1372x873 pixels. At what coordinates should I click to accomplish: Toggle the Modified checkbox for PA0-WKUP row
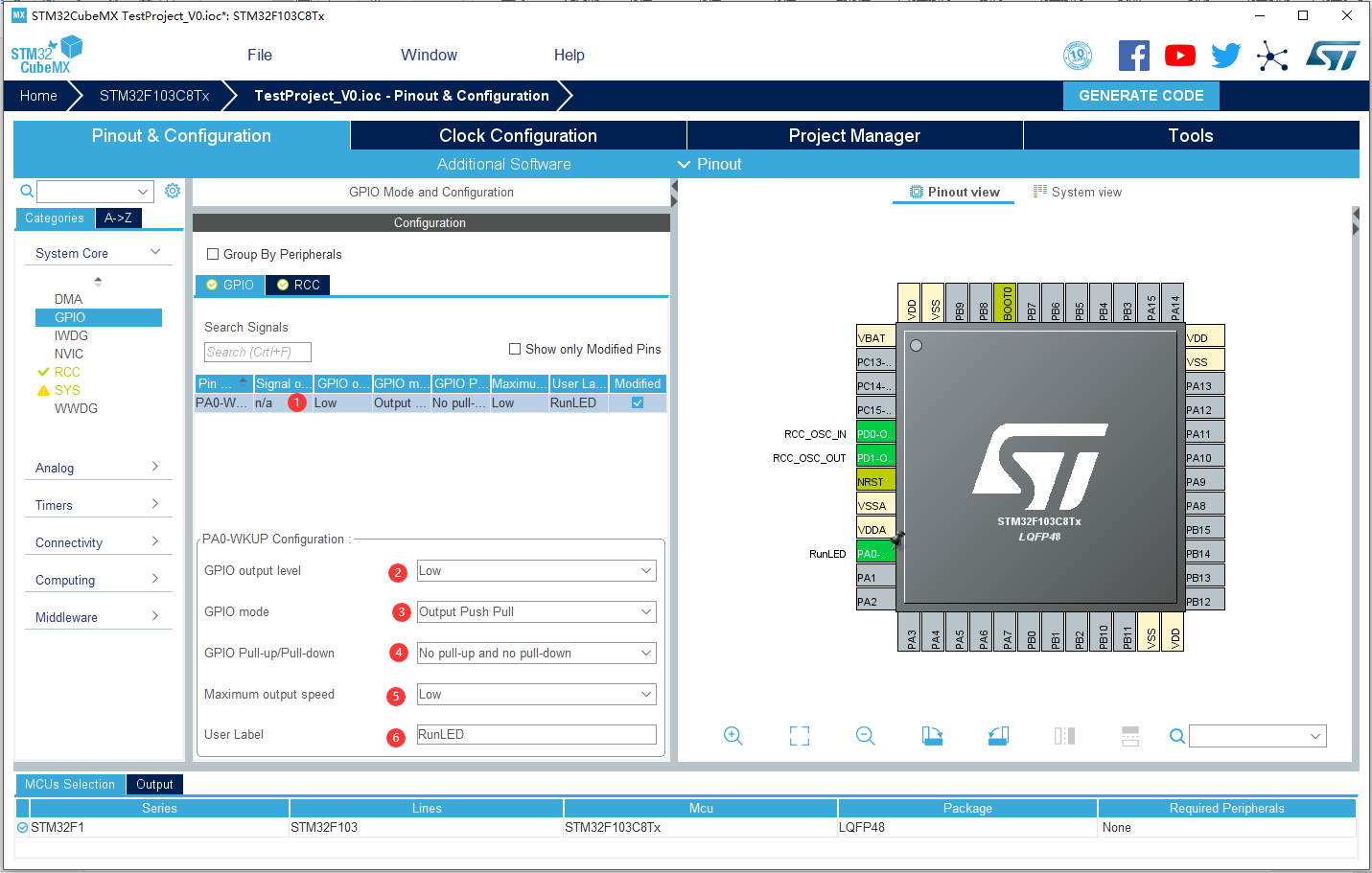638,402
